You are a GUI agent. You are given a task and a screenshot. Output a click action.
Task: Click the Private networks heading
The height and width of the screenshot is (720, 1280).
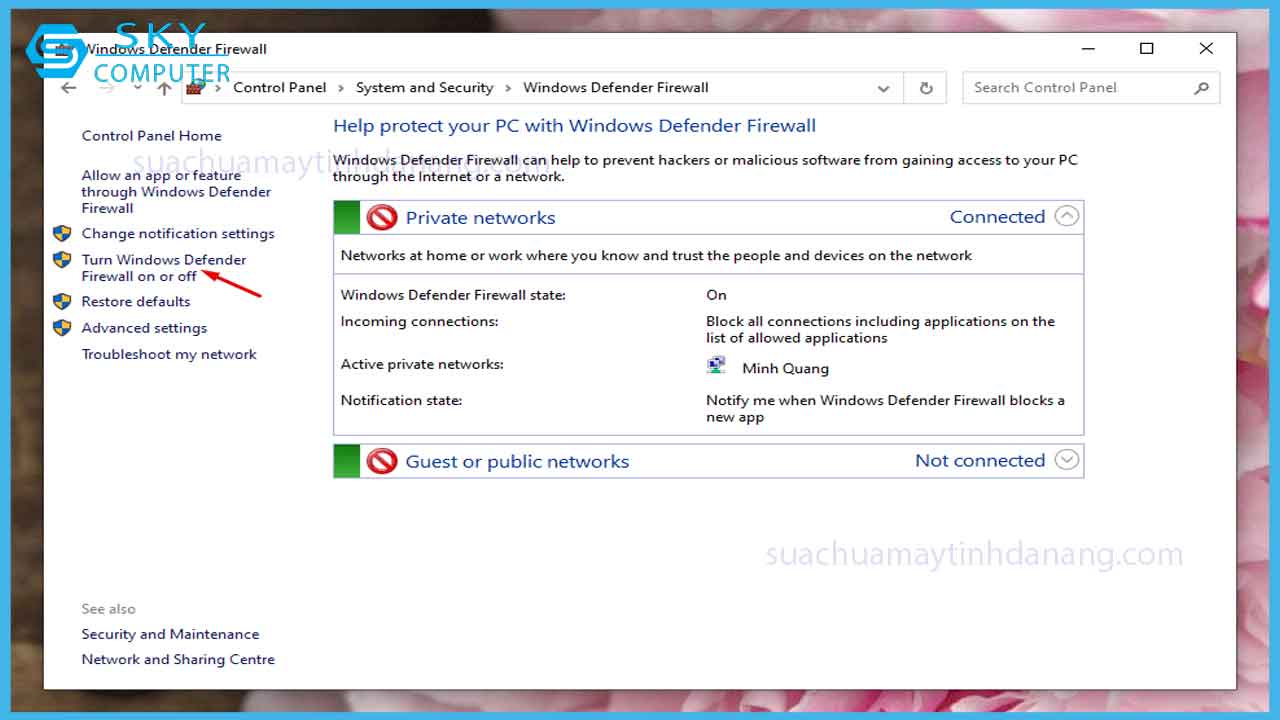pos(480,217)
